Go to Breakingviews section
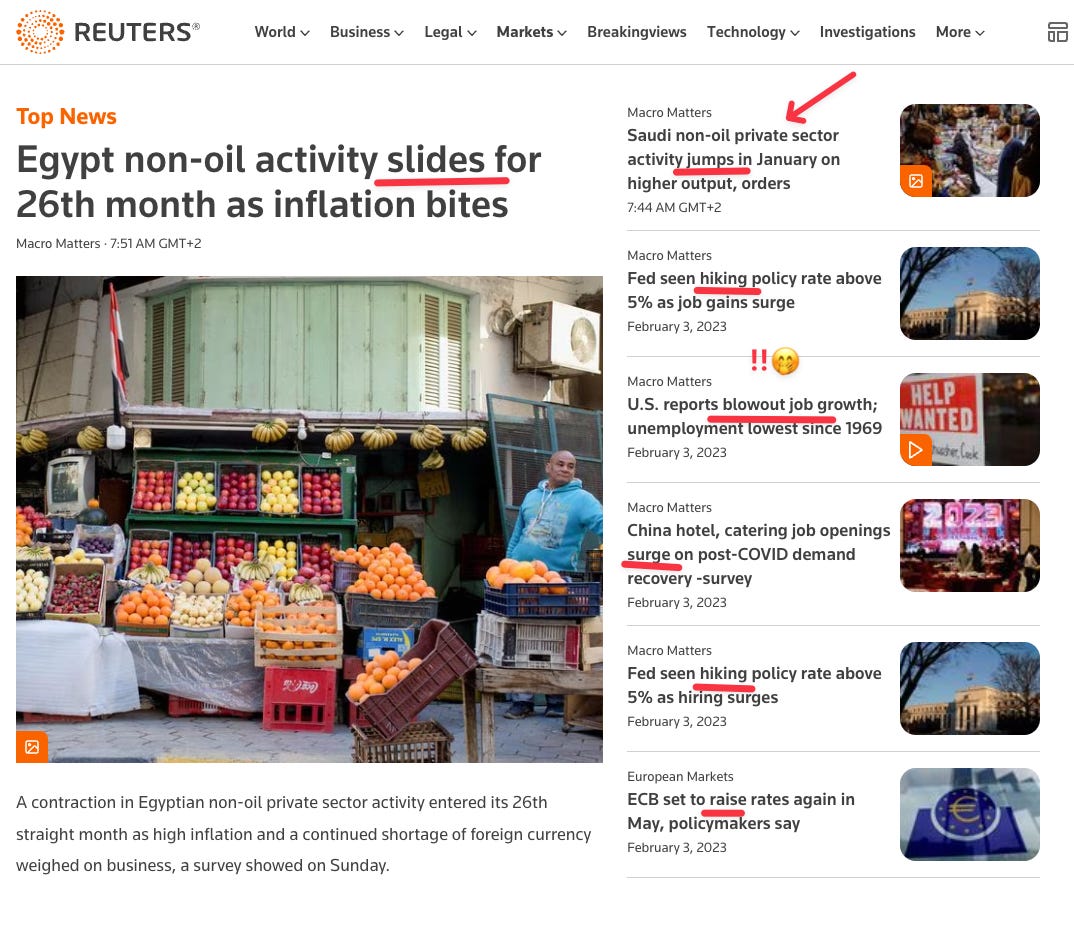 [636, 32]
